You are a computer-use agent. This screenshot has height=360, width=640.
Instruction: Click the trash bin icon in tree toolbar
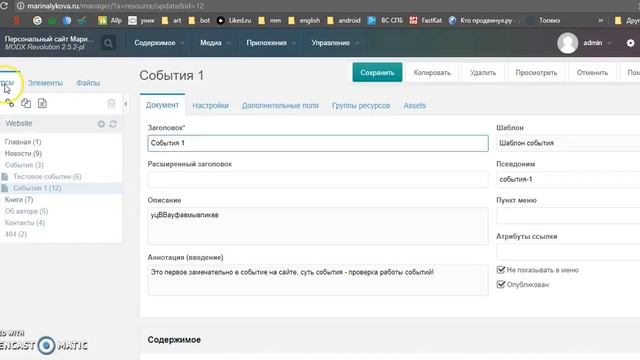pyautogui.click(x=111, y=103)
